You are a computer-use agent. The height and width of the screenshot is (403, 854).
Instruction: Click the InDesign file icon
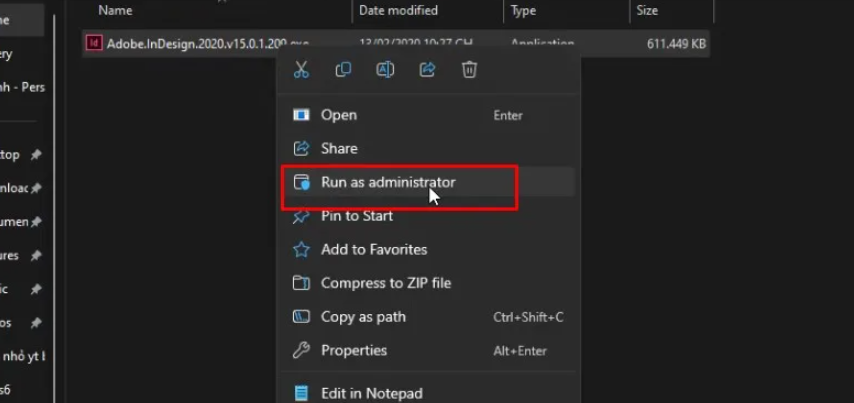[x=94, y=43]
